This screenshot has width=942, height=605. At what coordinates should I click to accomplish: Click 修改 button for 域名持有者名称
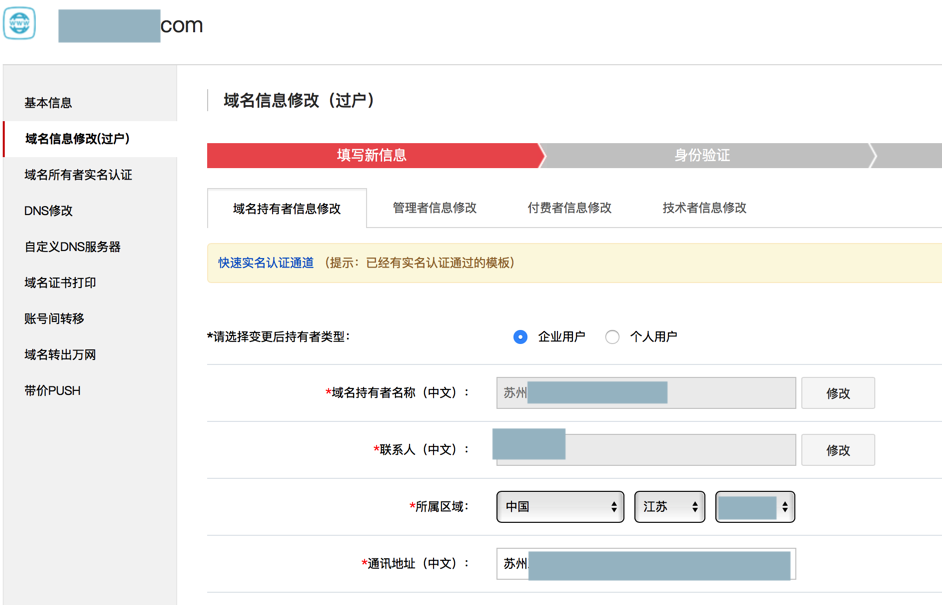(x=837, y=393)
